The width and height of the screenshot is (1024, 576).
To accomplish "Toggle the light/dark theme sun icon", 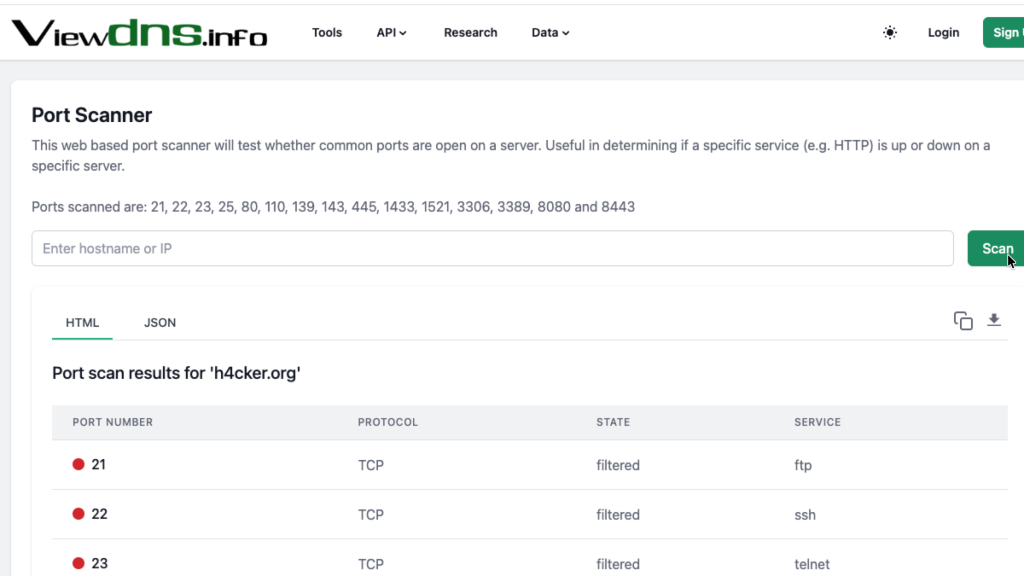I will point(889,33).
